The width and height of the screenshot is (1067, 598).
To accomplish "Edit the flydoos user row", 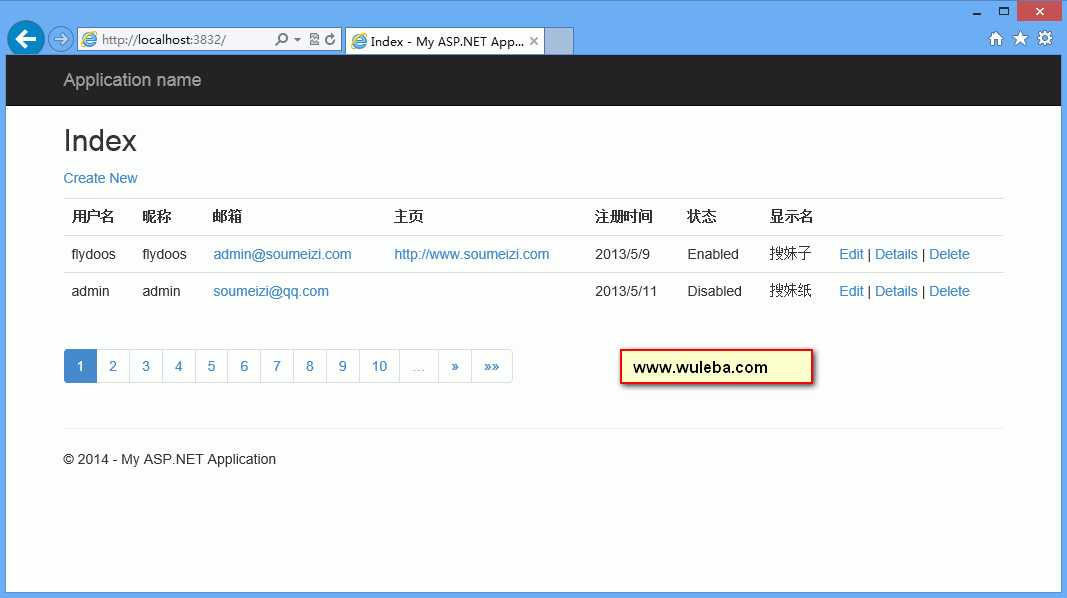I will pos(851,254).
